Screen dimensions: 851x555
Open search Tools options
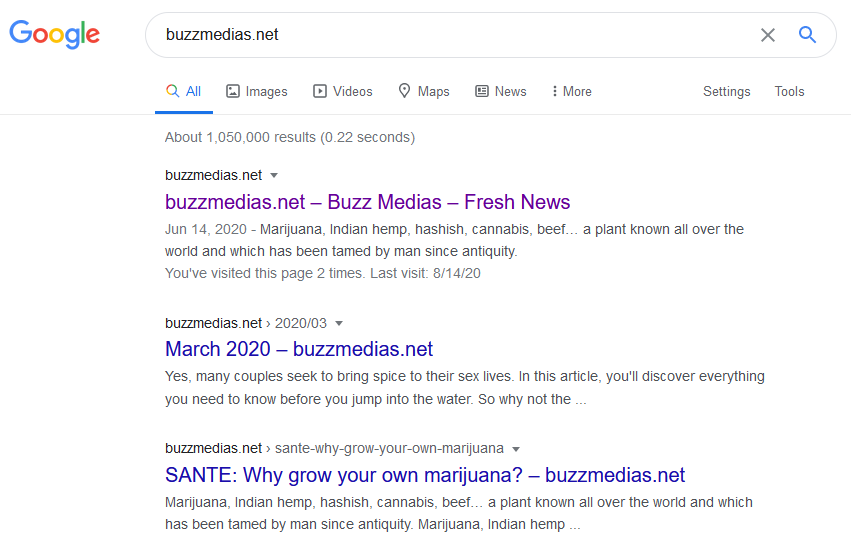point(789,91)
